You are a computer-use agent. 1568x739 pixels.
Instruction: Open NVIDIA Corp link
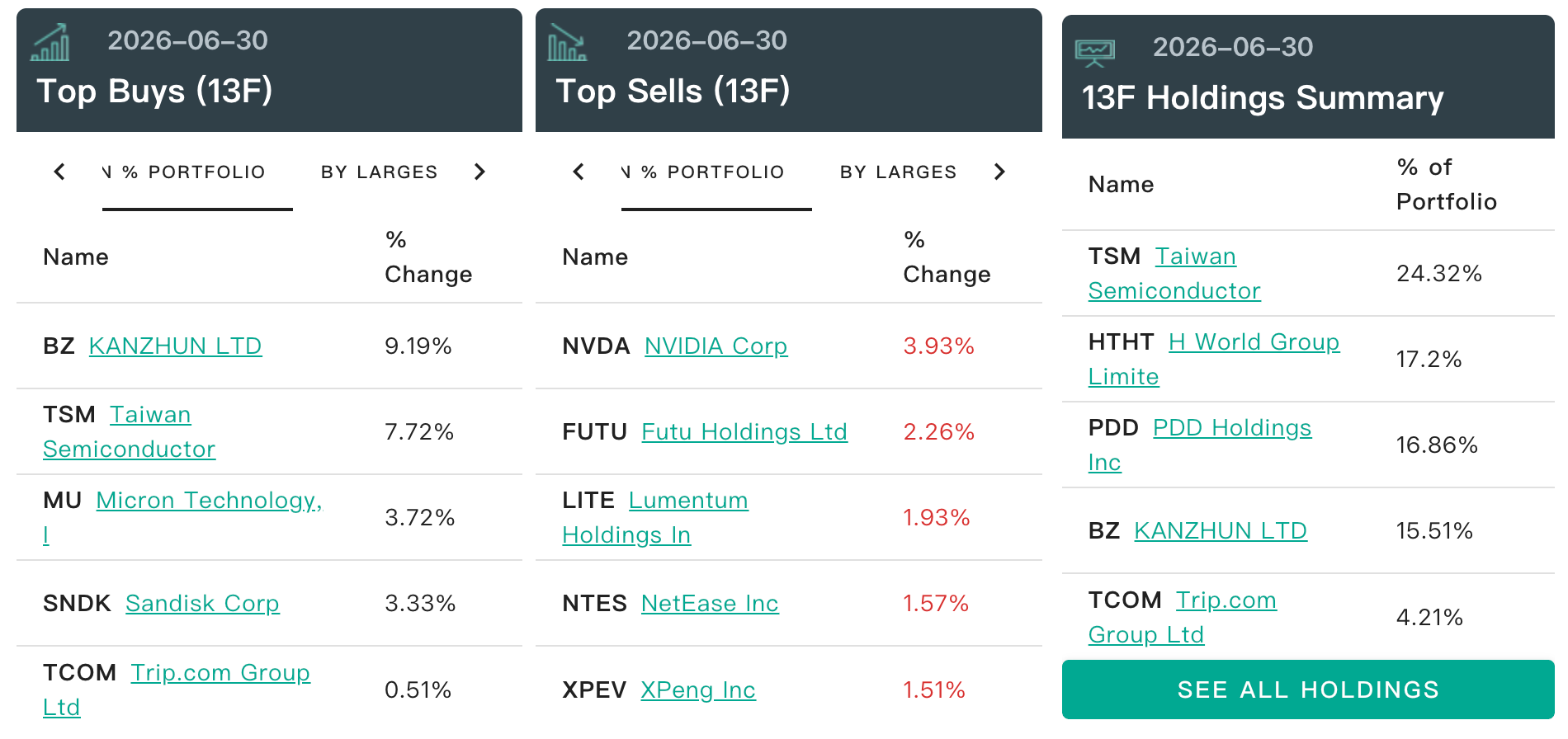[x=716, y=346]
